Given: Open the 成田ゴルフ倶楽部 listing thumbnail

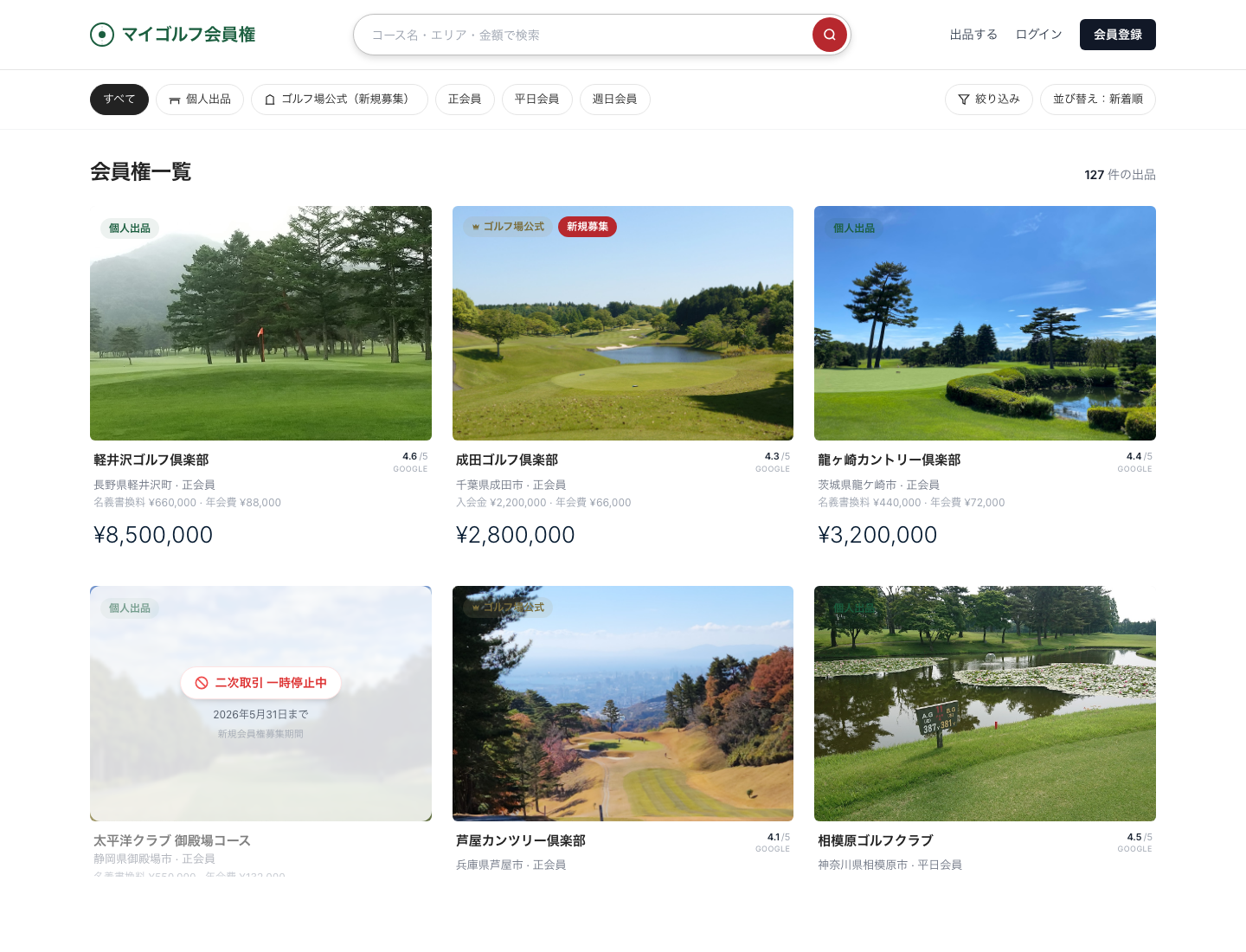Looking at the screenshot, I should coord(622,323).
